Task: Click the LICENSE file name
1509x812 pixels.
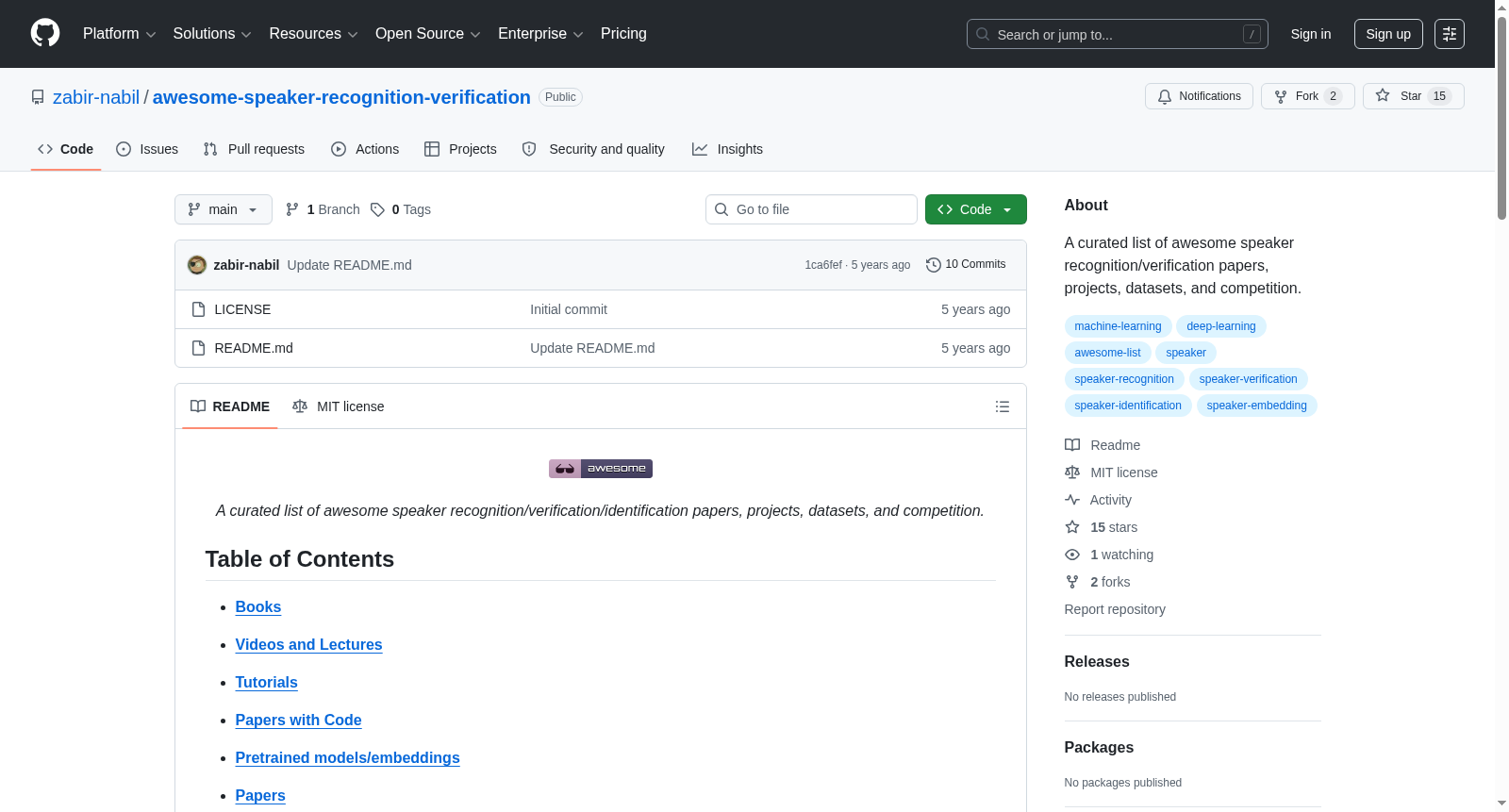Action: pyautogui.click(x=242, y=309)
